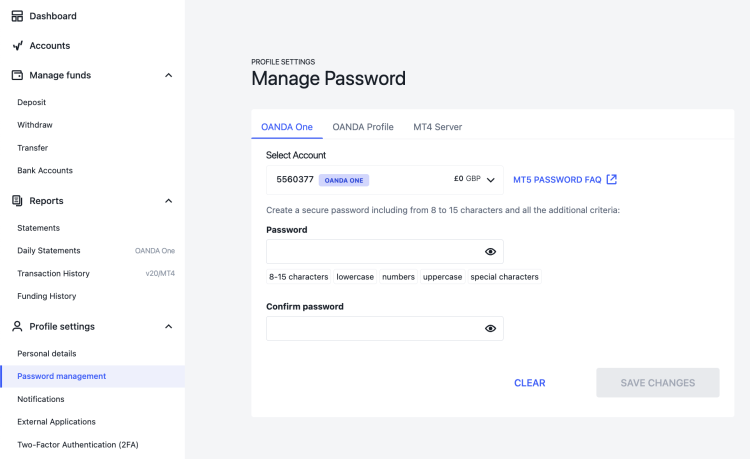Collapse the Reports section chevron

click(168, 201)
